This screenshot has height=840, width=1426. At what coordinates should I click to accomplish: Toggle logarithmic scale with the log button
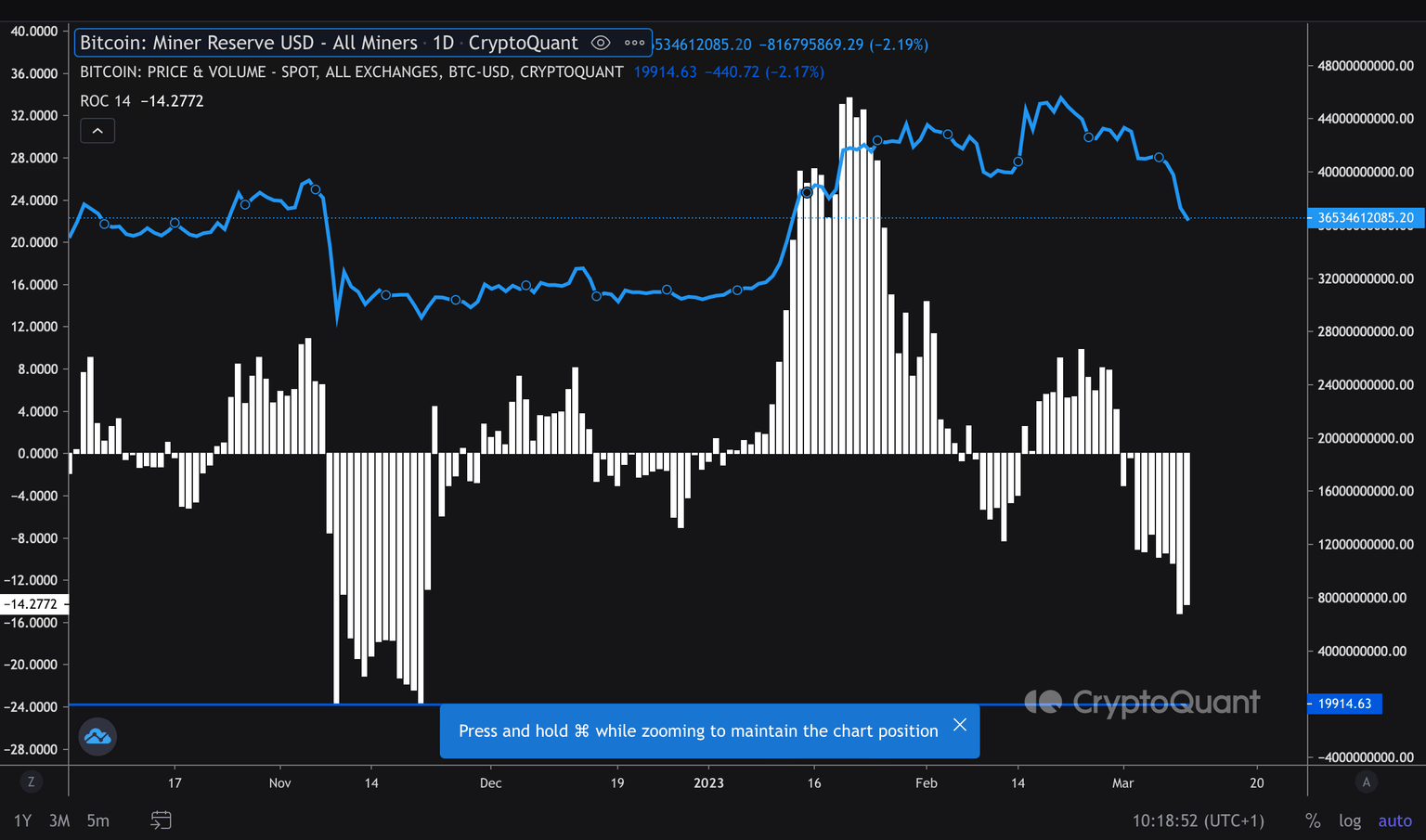tap(1350, 821)
